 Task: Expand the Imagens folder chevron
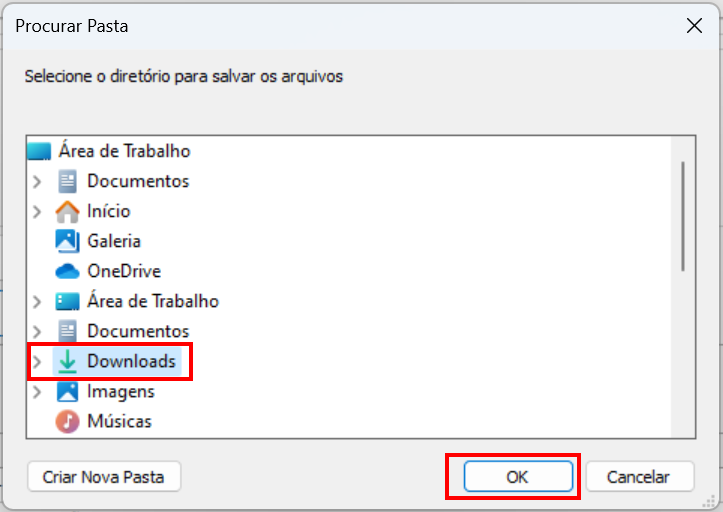37,392
